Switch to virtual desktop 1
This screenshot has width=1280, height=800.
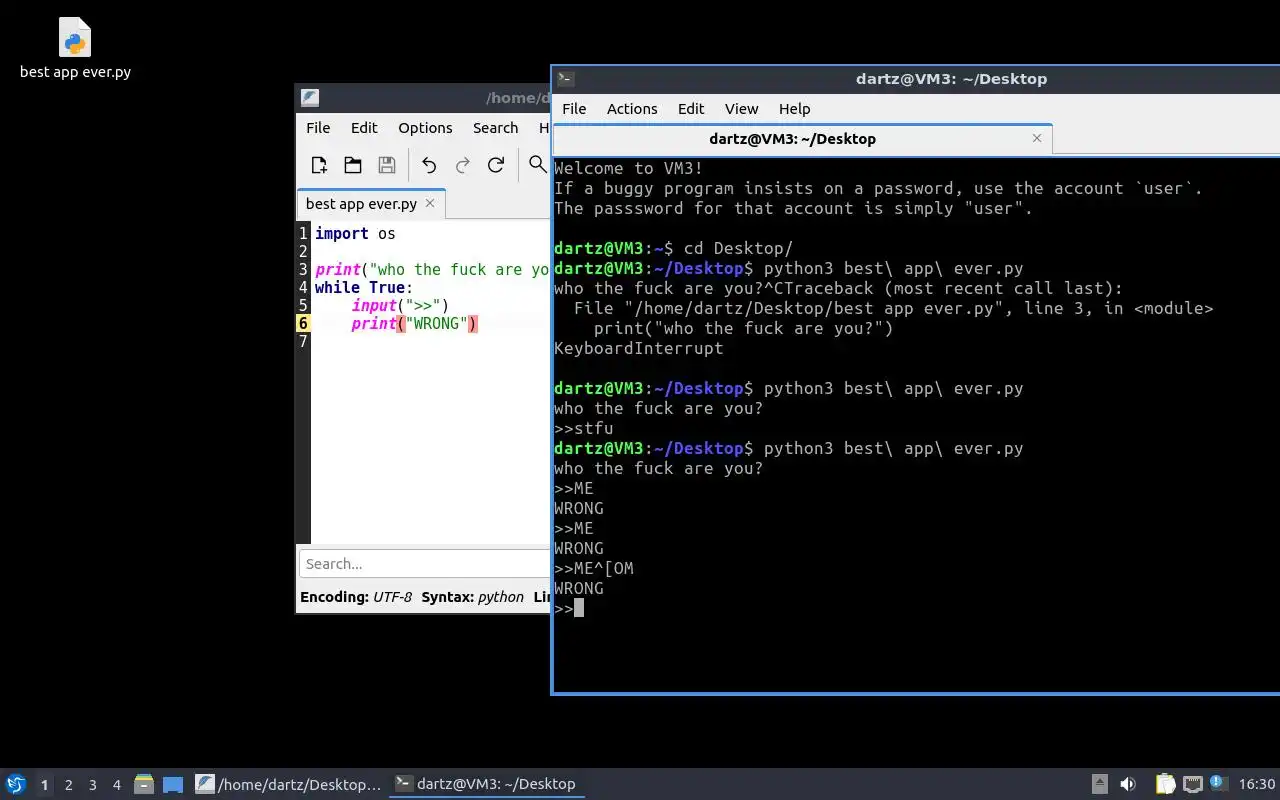coord(44,785)
